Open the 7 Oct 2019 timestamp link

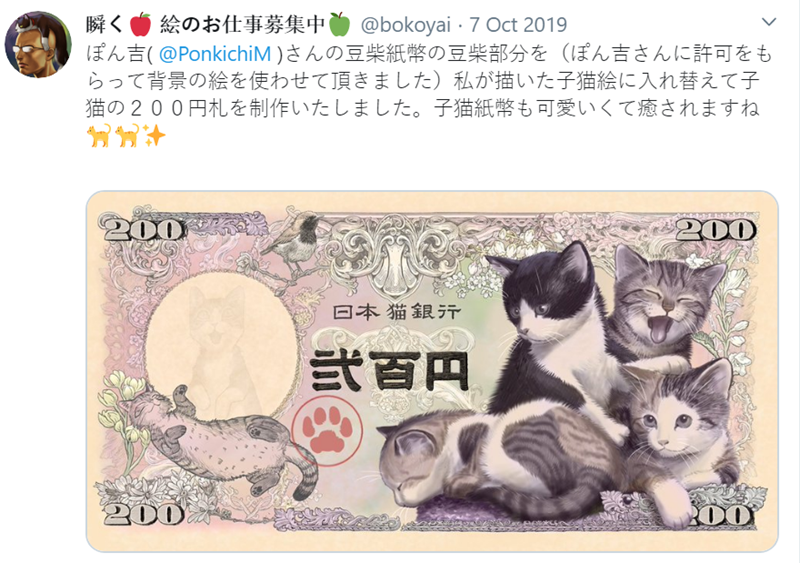[517, 25]
